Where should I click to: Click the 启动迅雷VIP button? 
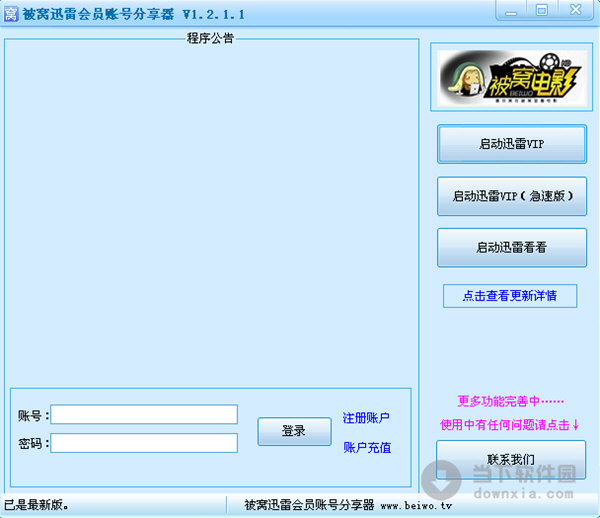pyautogui.click(x=512, y=144)
